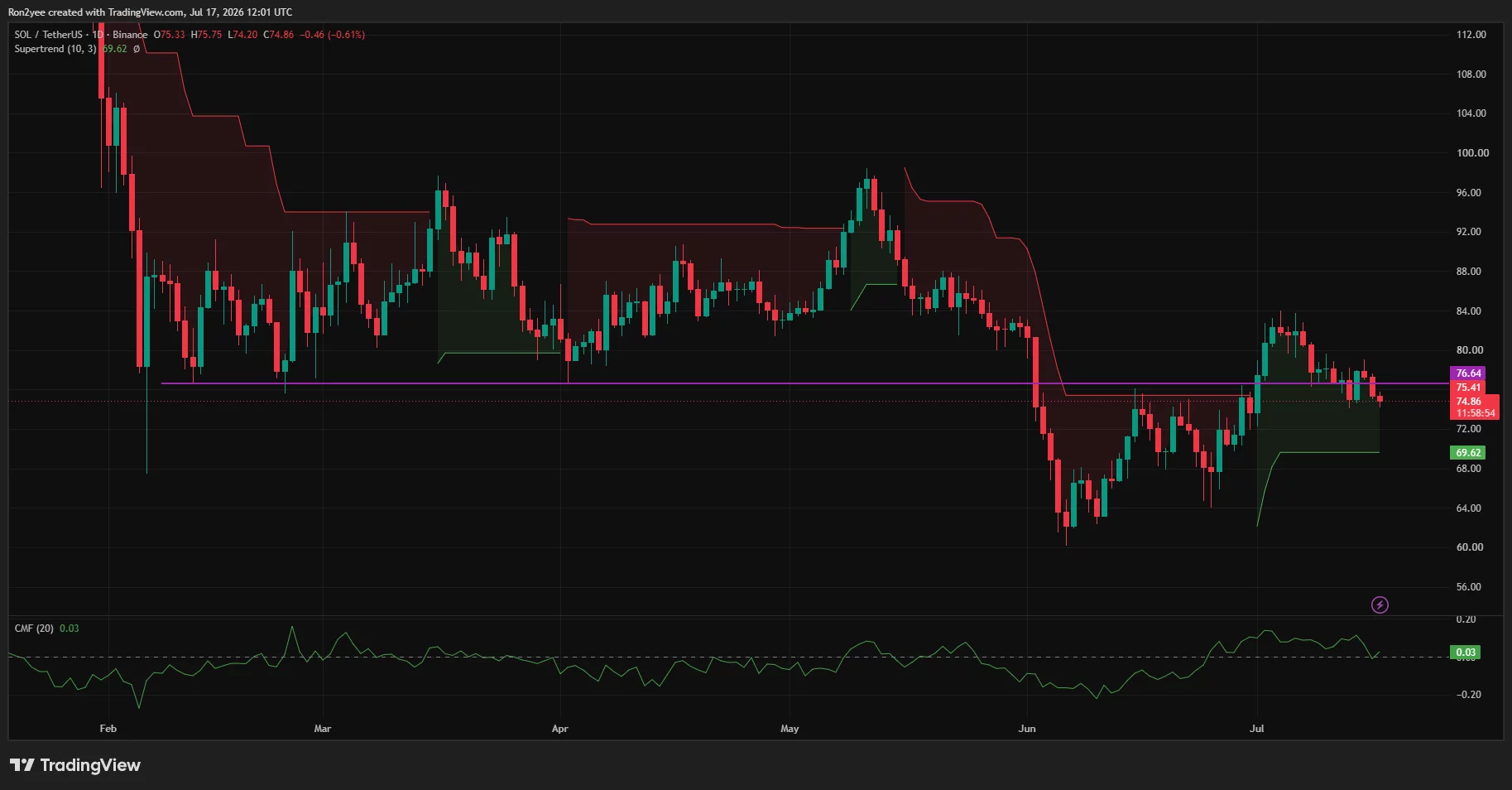Click the 80.00 price axis label
This screenshot has width=1512, height=790.
(x=1469, y=350)
